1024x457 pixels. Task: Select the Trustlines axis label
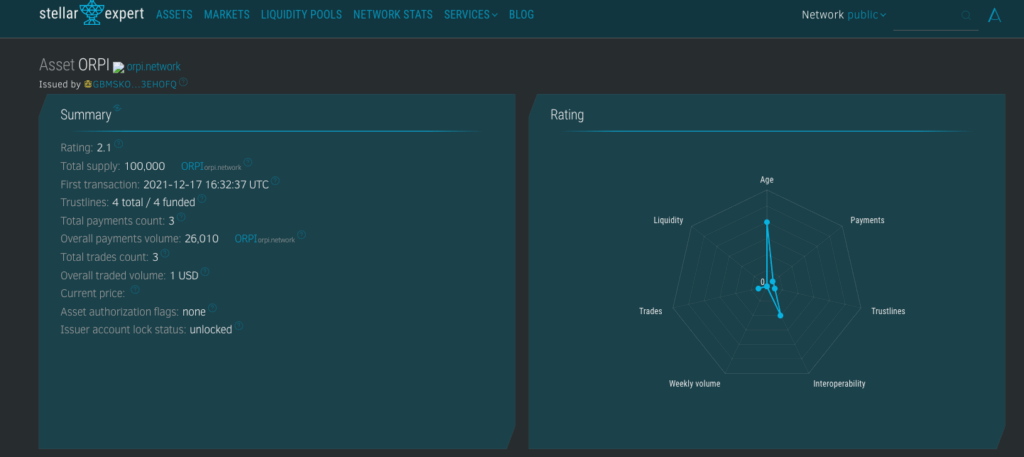coord(888,311)
